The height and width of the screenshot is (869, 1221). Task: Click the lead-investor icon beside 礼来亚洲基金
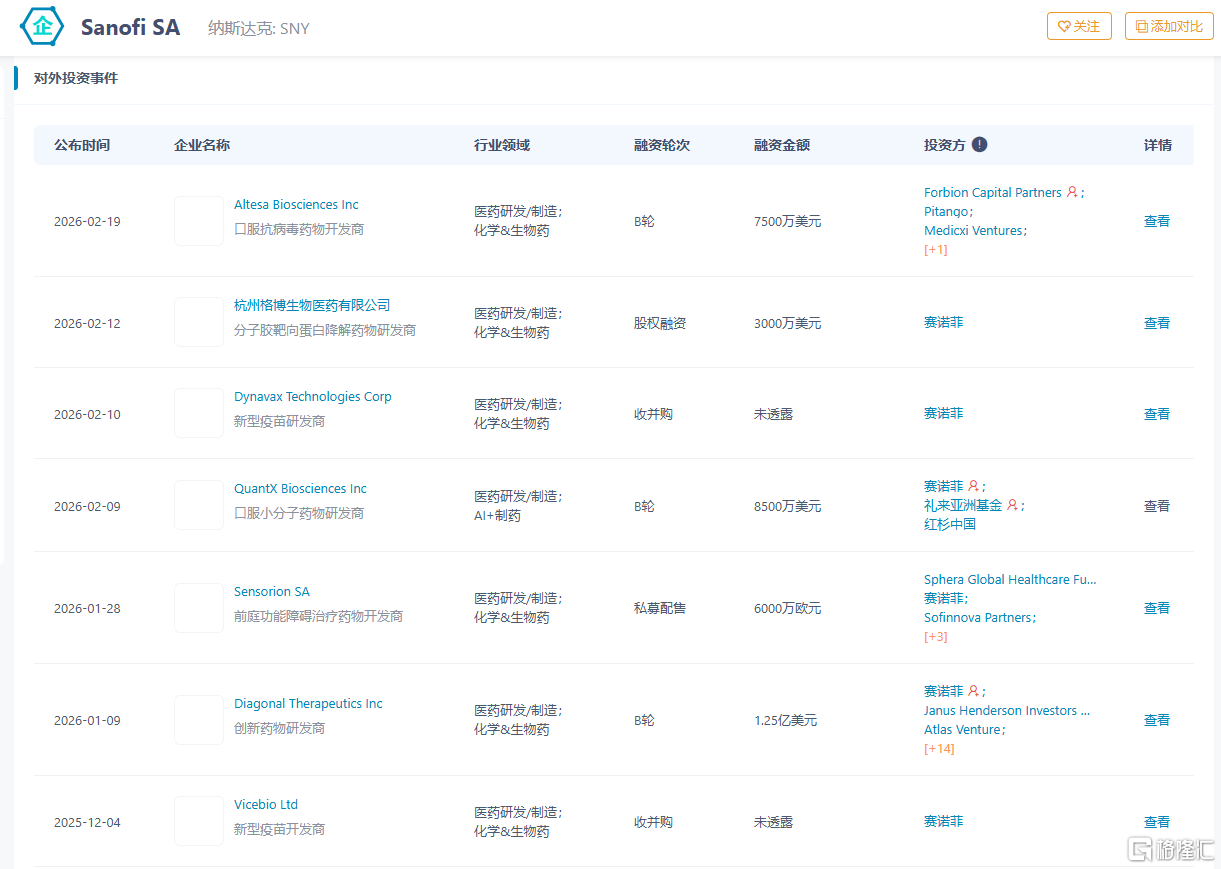click(x=1012, y=505)
